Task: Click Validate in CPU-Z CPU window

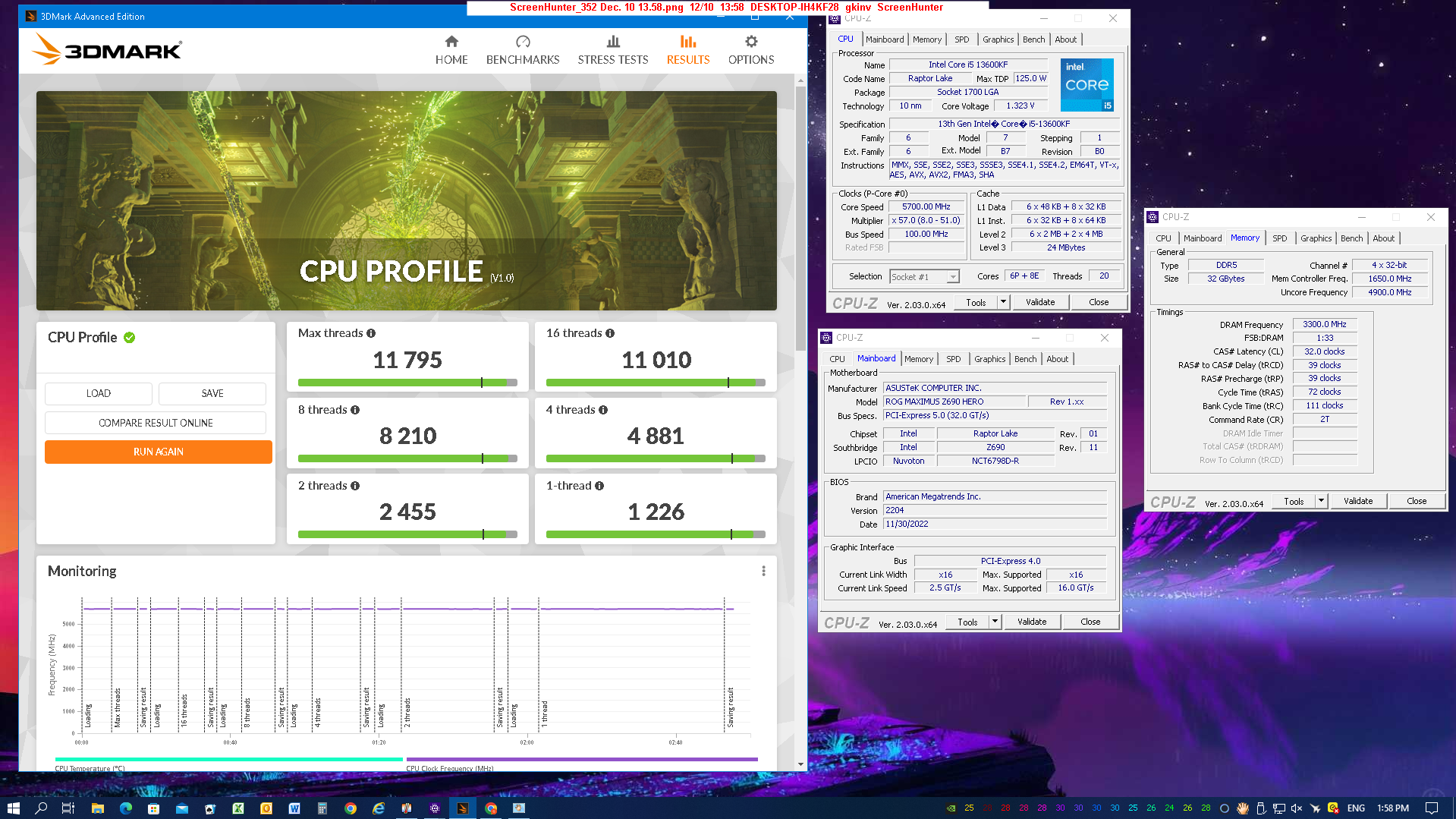Action: pyautogui.click(x=1040, y=302)
